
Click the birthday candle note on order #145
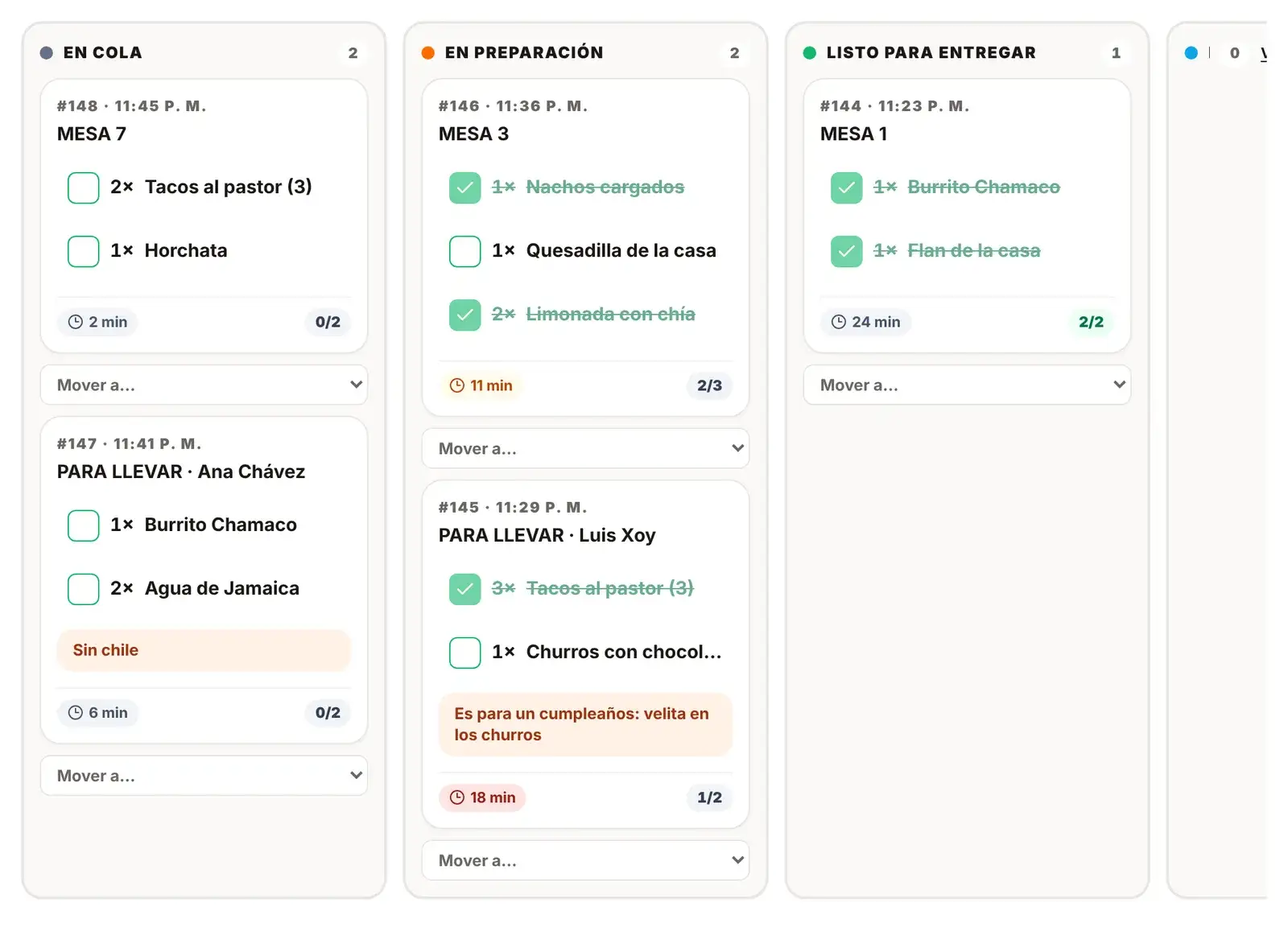(x=585, y=724)
